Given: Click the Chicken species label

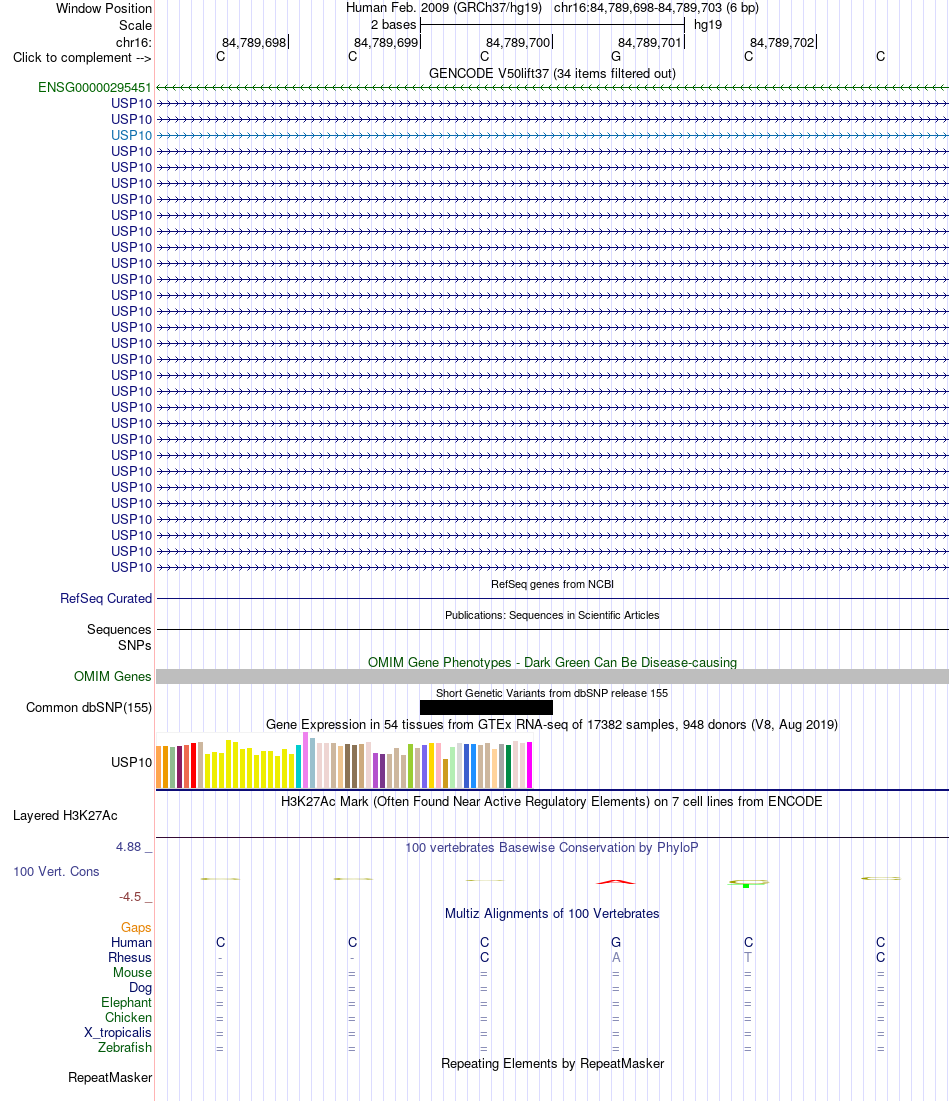Looking at the screenshot, I should (128, 1017).
